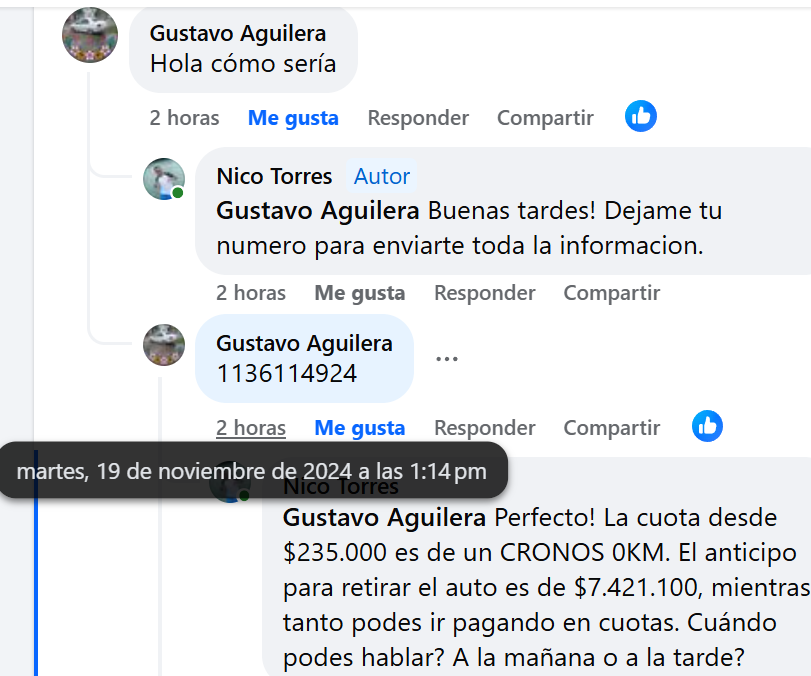
Task: Open Nico Torres name next to Autor badge
Action: (274, 176)
